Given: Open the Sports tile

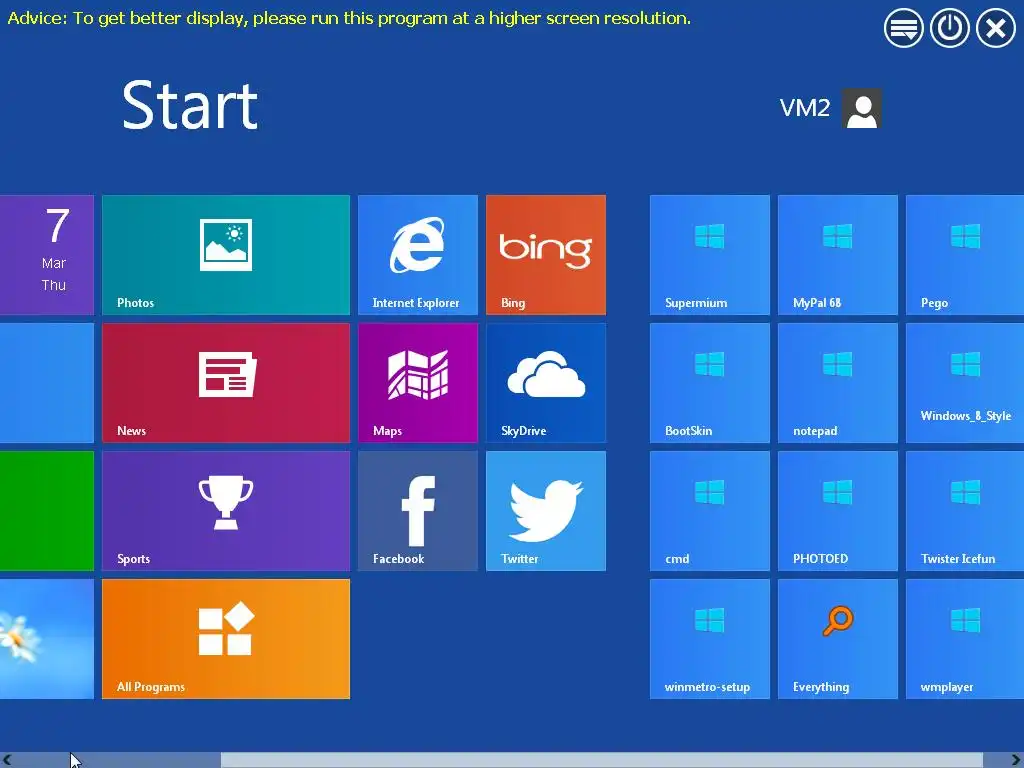Looking at the screenshot, I should 226,511.
